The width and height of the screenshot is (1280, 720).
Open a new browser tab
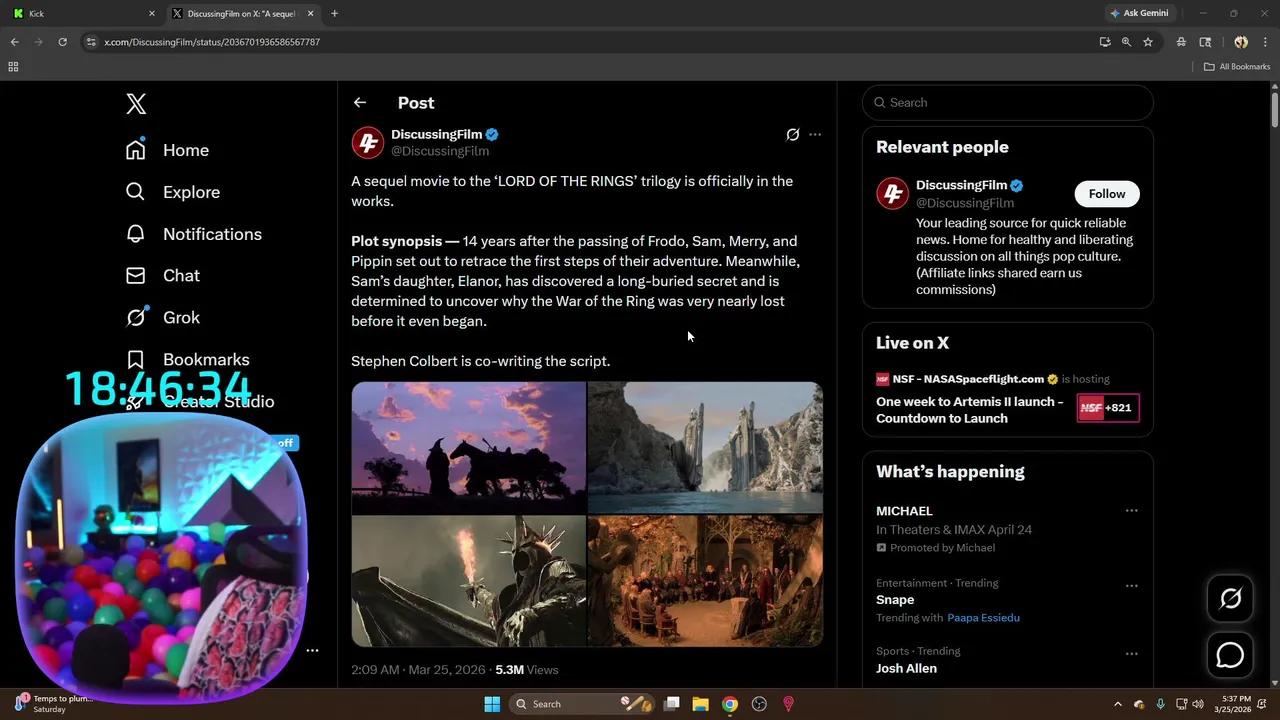(334, 14)
